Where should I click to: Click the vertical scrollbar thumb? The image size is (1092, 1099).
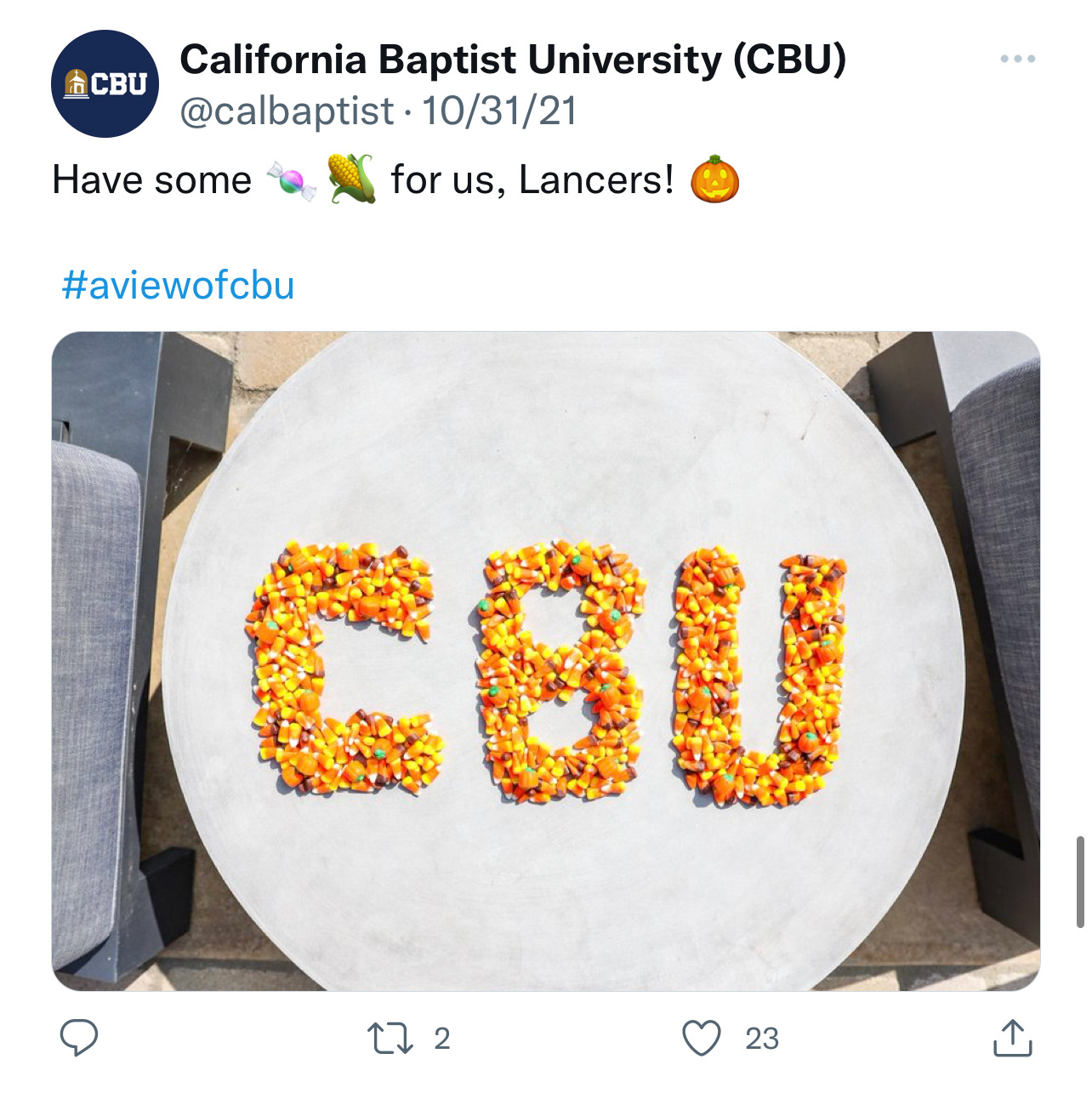(x=1080, y=882)
